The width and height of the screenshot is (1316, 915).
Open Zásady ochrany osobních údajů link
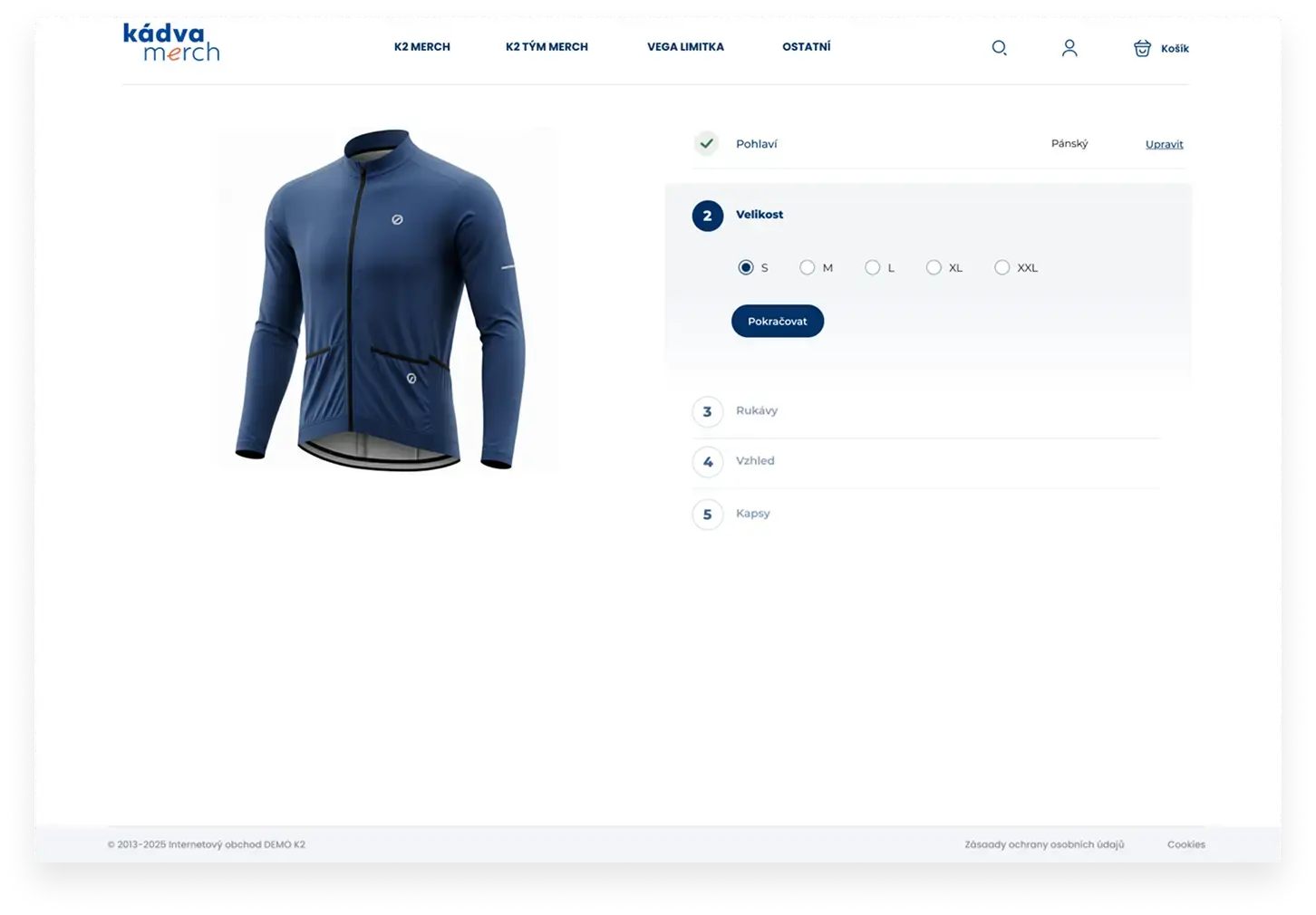click(x=1044, y=844)
